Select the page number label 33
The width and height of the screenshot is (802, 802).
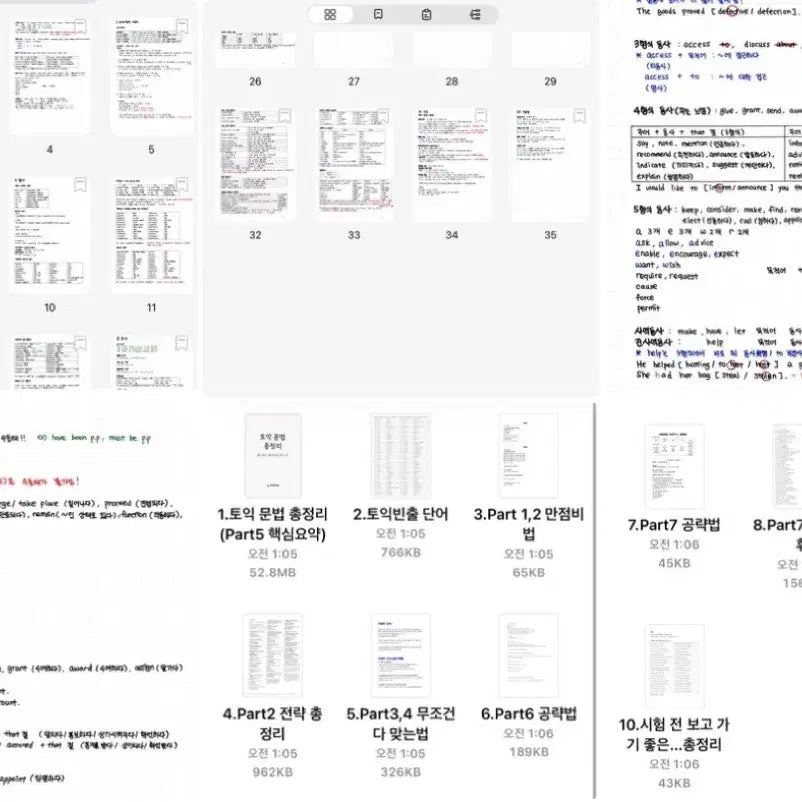pyautogui.click(x=354, y=235)
